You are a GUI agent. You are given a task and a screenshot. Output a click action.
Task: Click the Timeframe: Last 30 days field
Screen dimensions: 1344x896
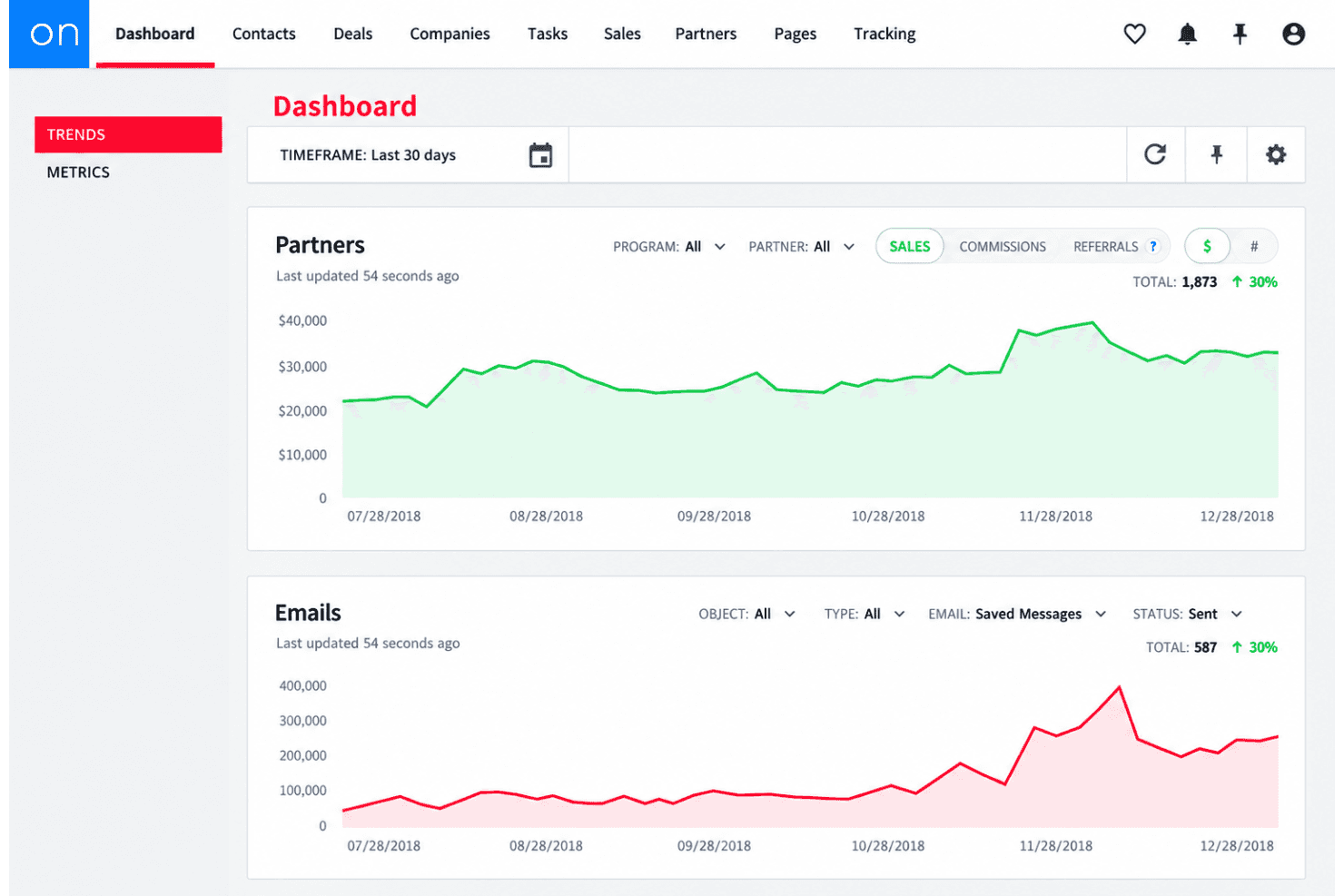click(408, 155)
